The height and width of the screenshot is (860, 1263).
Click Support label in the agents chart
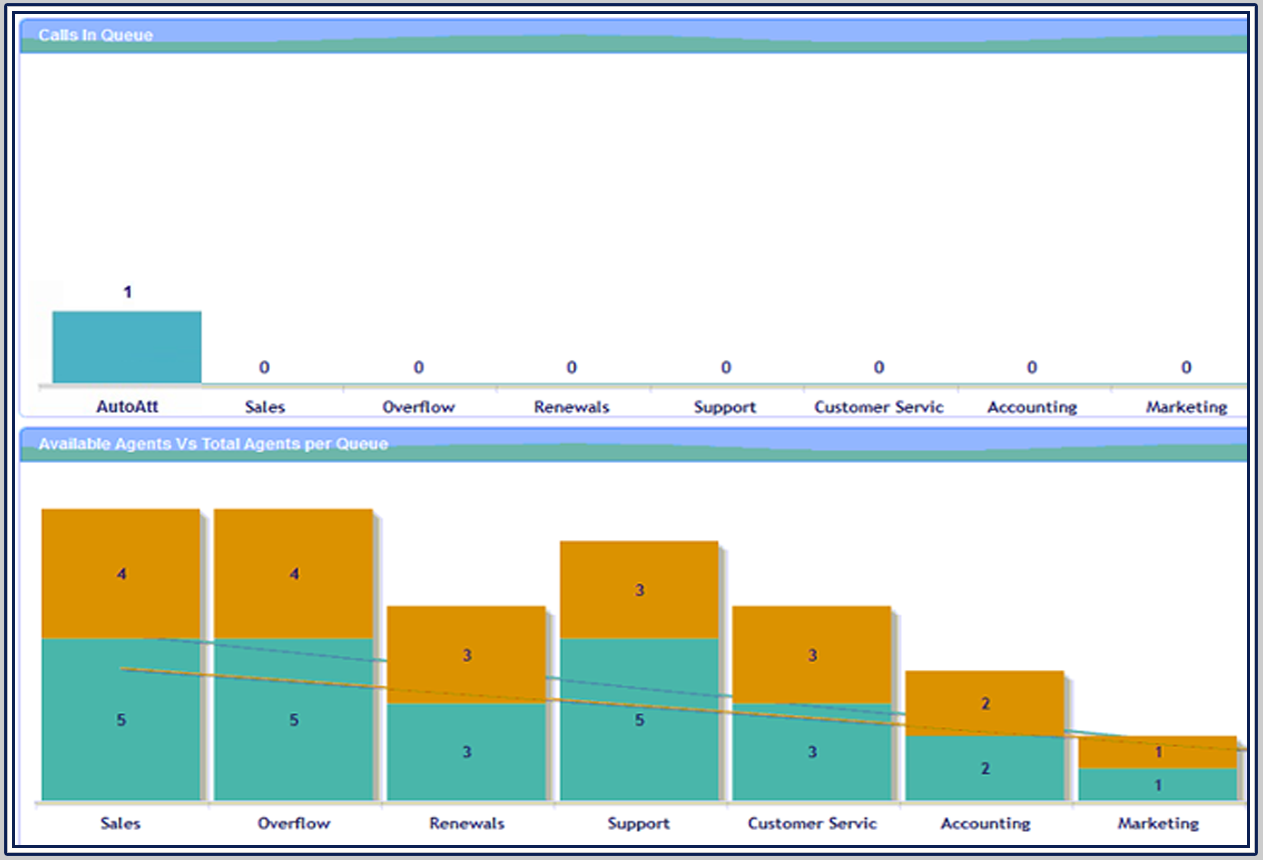pos(639,823)
